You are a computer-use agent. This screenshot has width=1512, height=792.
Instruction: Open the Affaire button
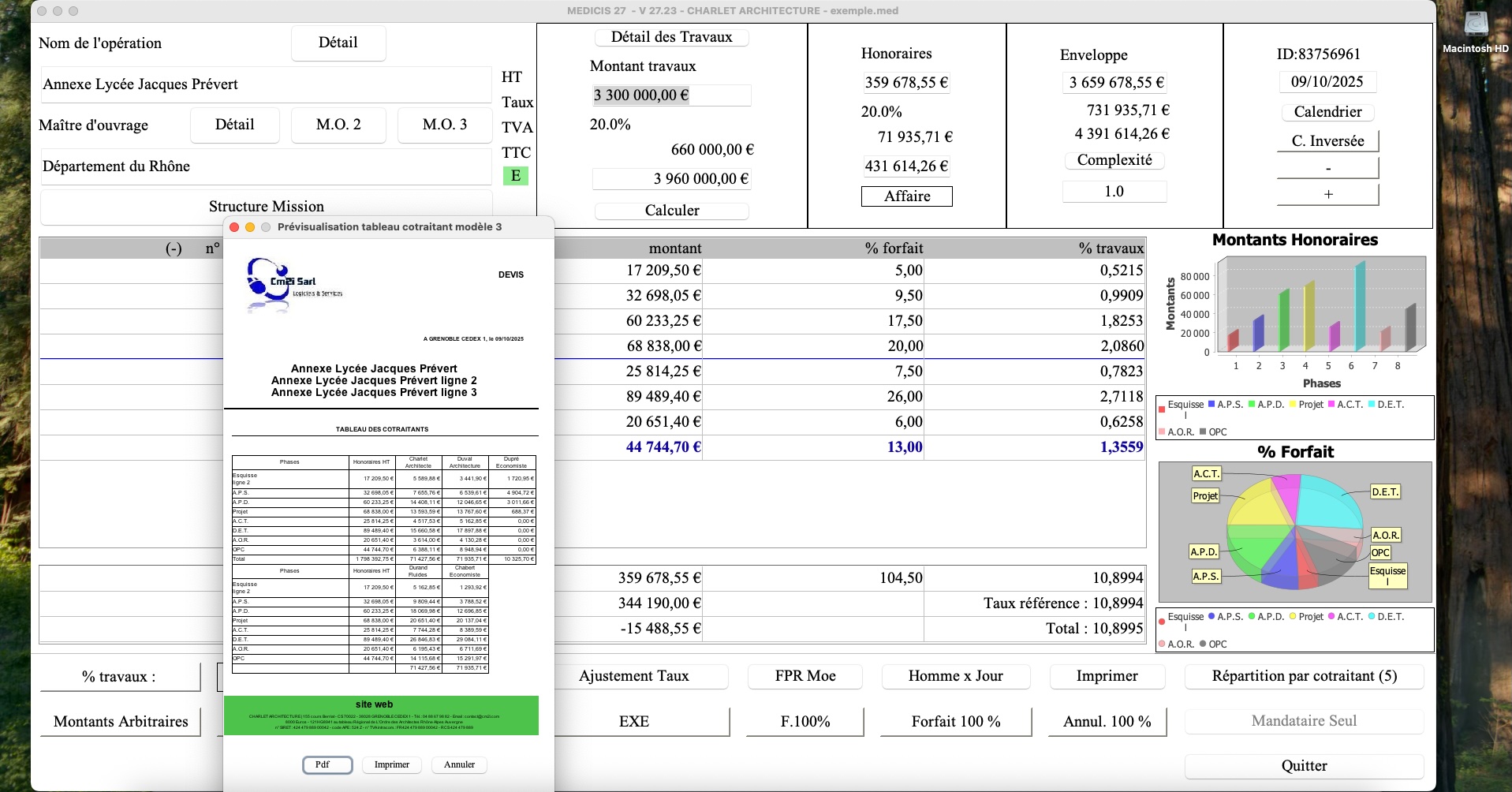click(x=907, y=196)
